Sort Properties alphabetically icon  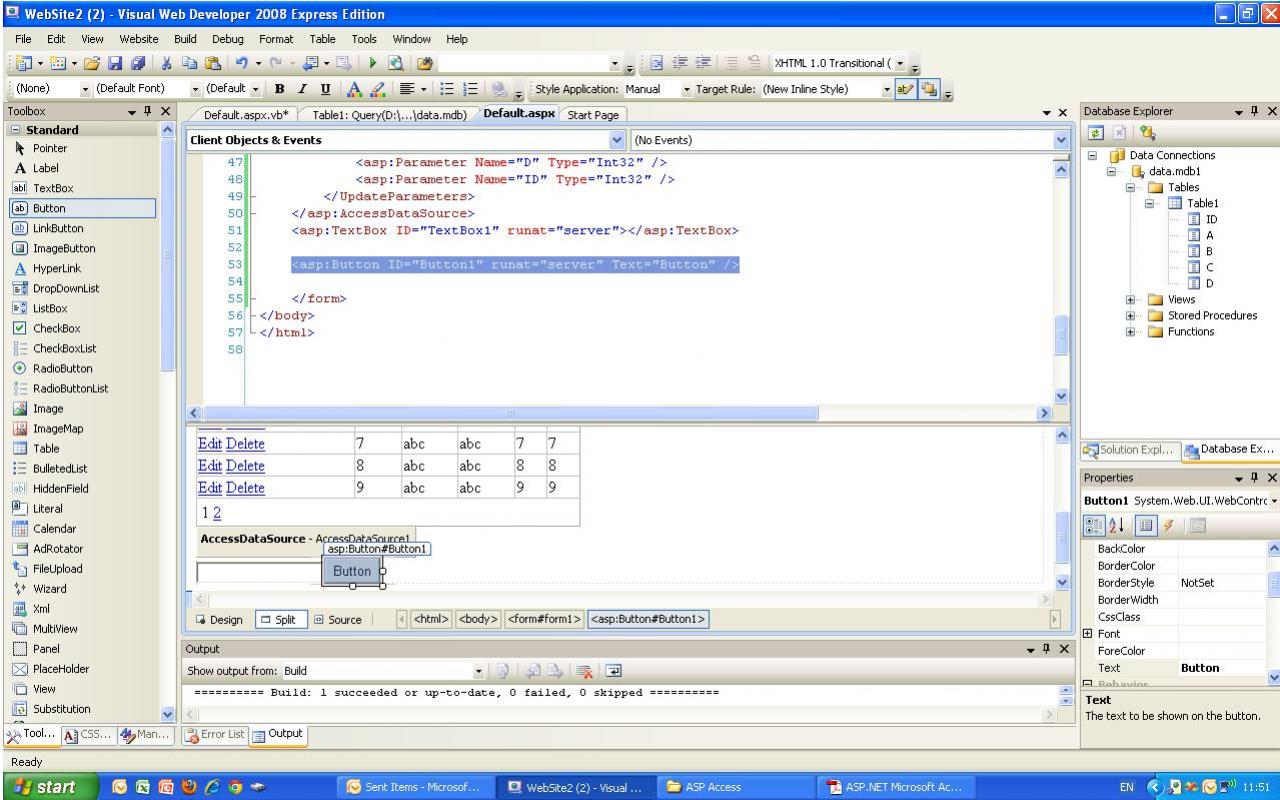1116,525
